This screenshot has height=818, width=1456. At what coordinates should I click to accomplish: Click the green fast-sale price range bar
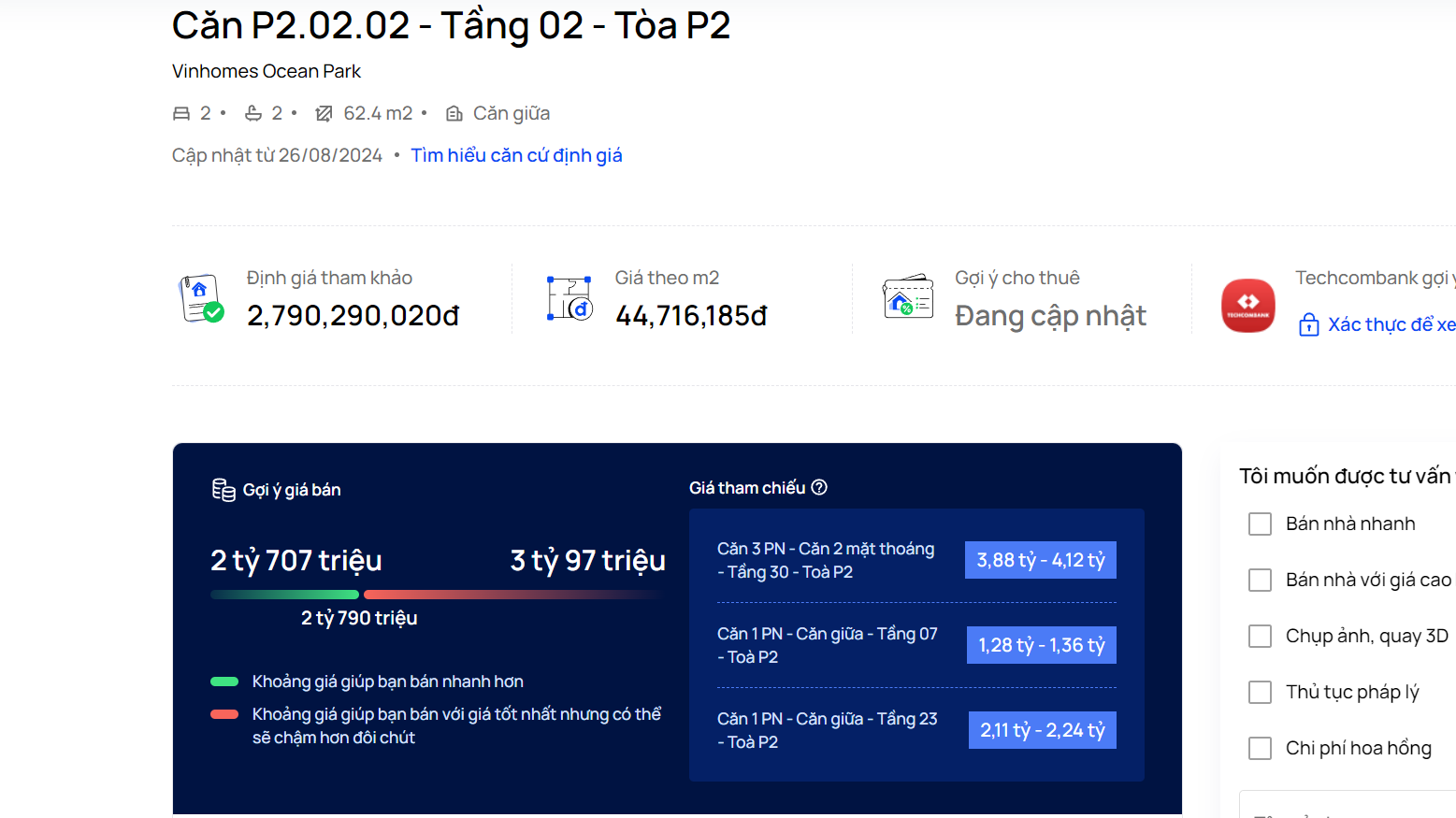pos(285,595)
